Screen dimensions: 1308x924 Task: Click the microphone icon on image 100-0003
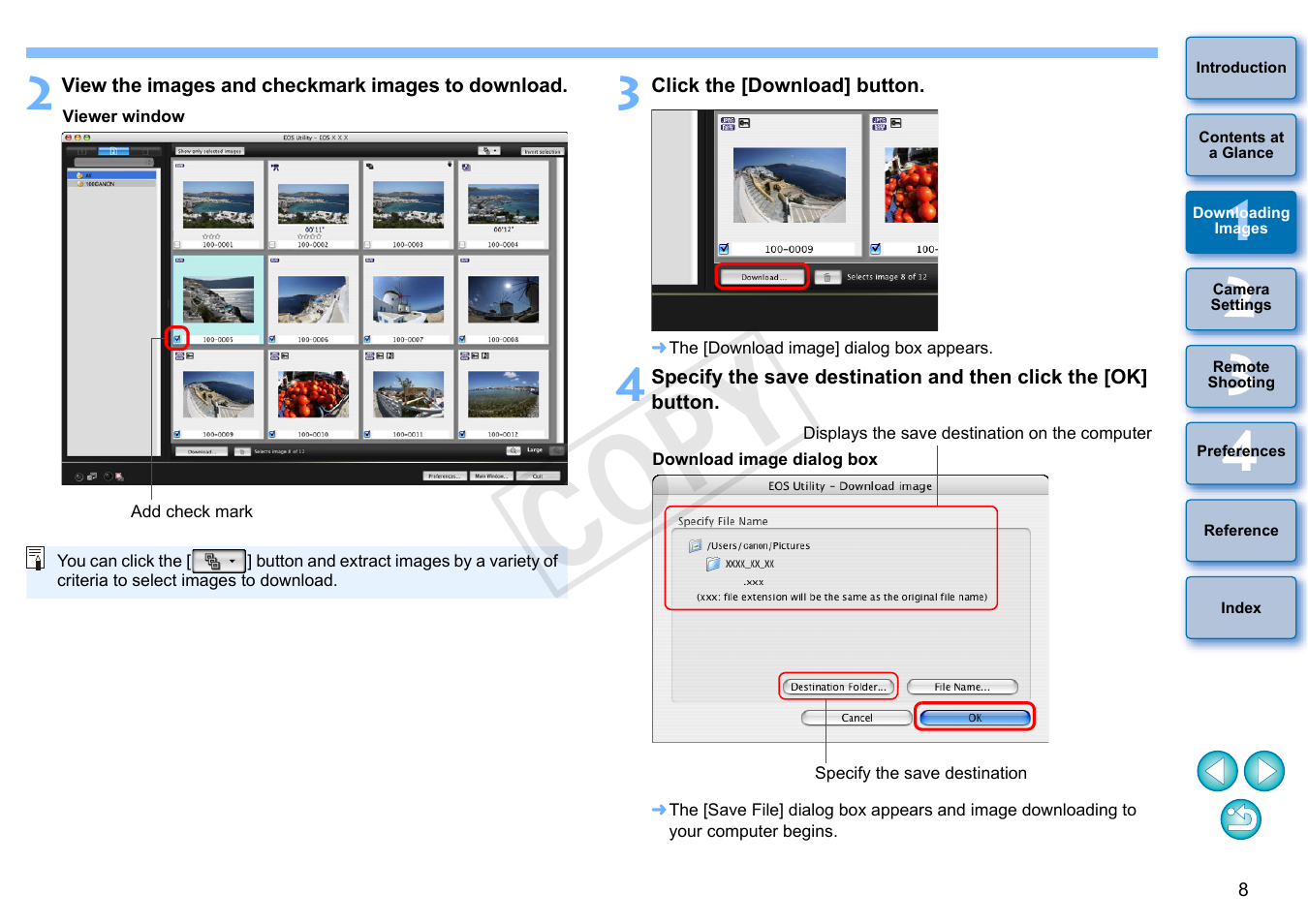tap(450, 165)
